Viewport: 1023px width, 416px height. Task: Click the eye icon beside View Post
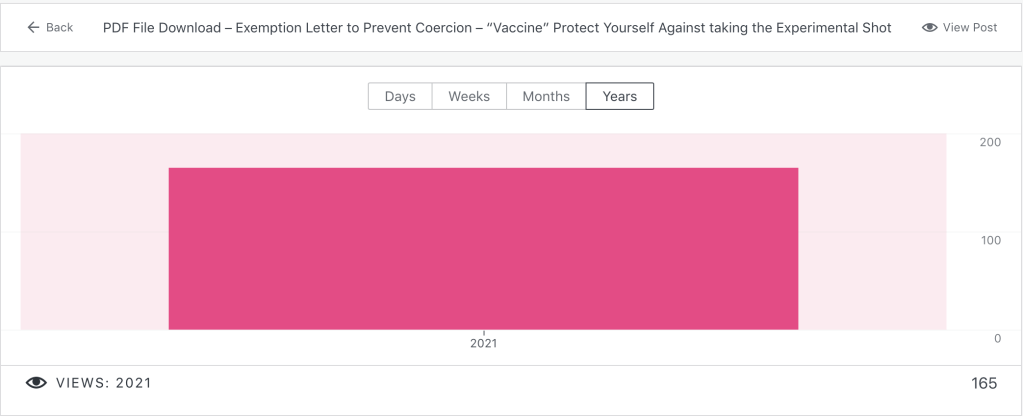coord(929,27)
